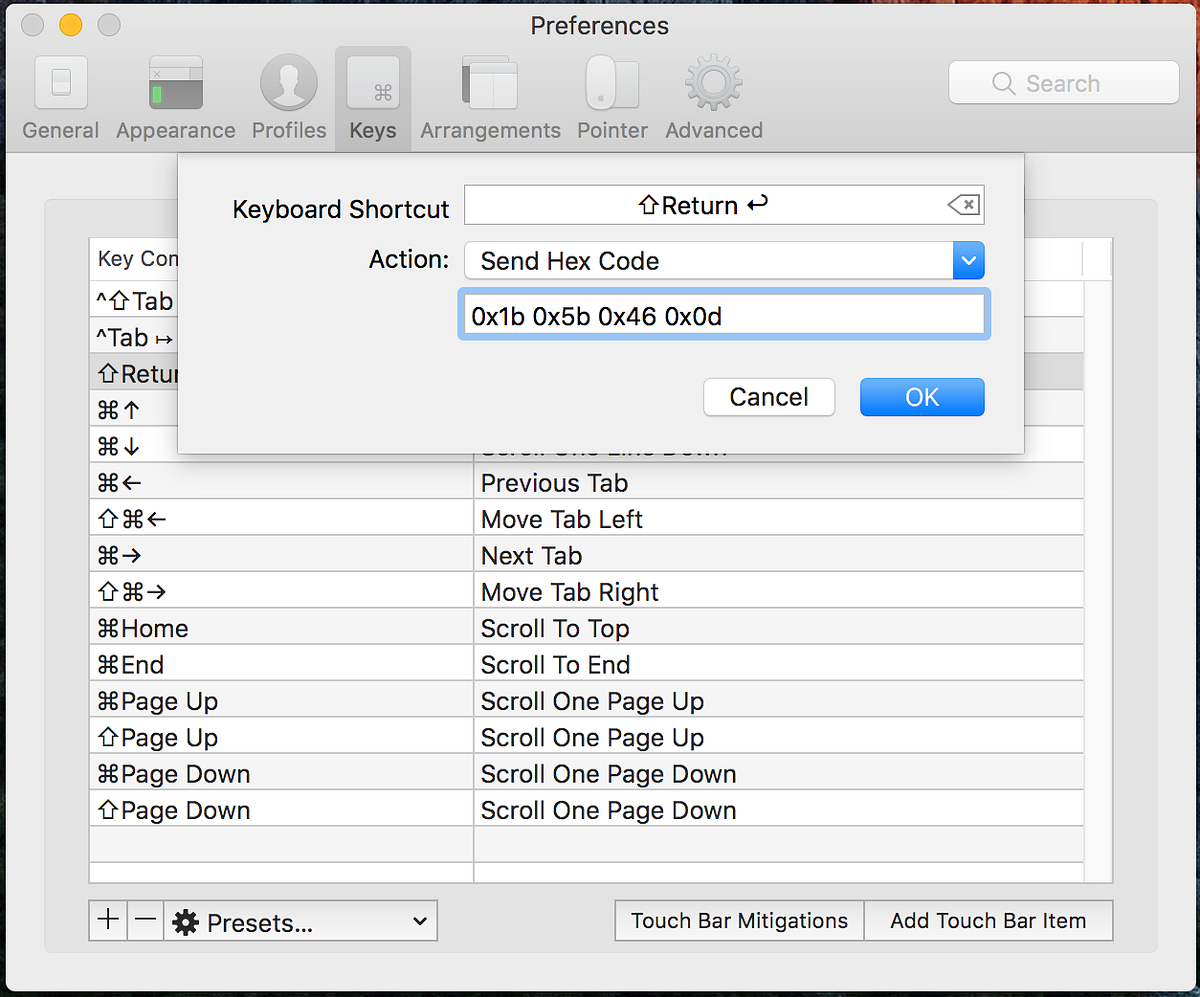Open the Arrangements preferences pane

pyautogui.click(x=489, y=95)
